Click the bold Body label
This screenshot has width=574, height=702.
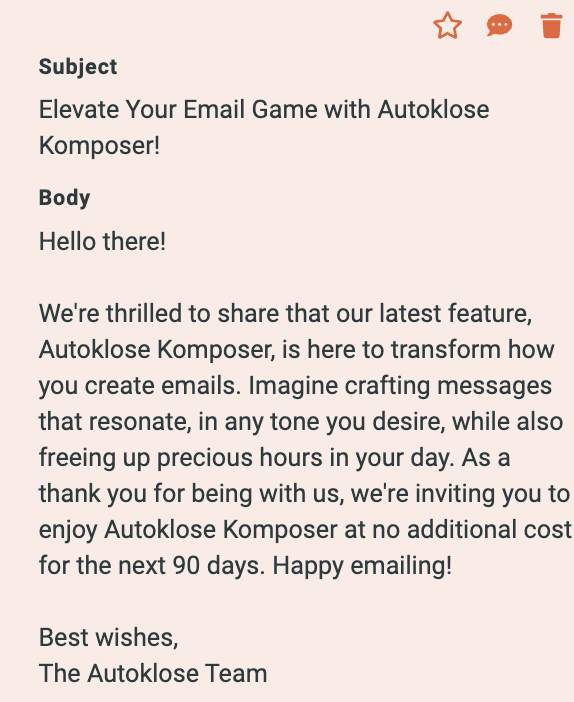click(64, 198)
